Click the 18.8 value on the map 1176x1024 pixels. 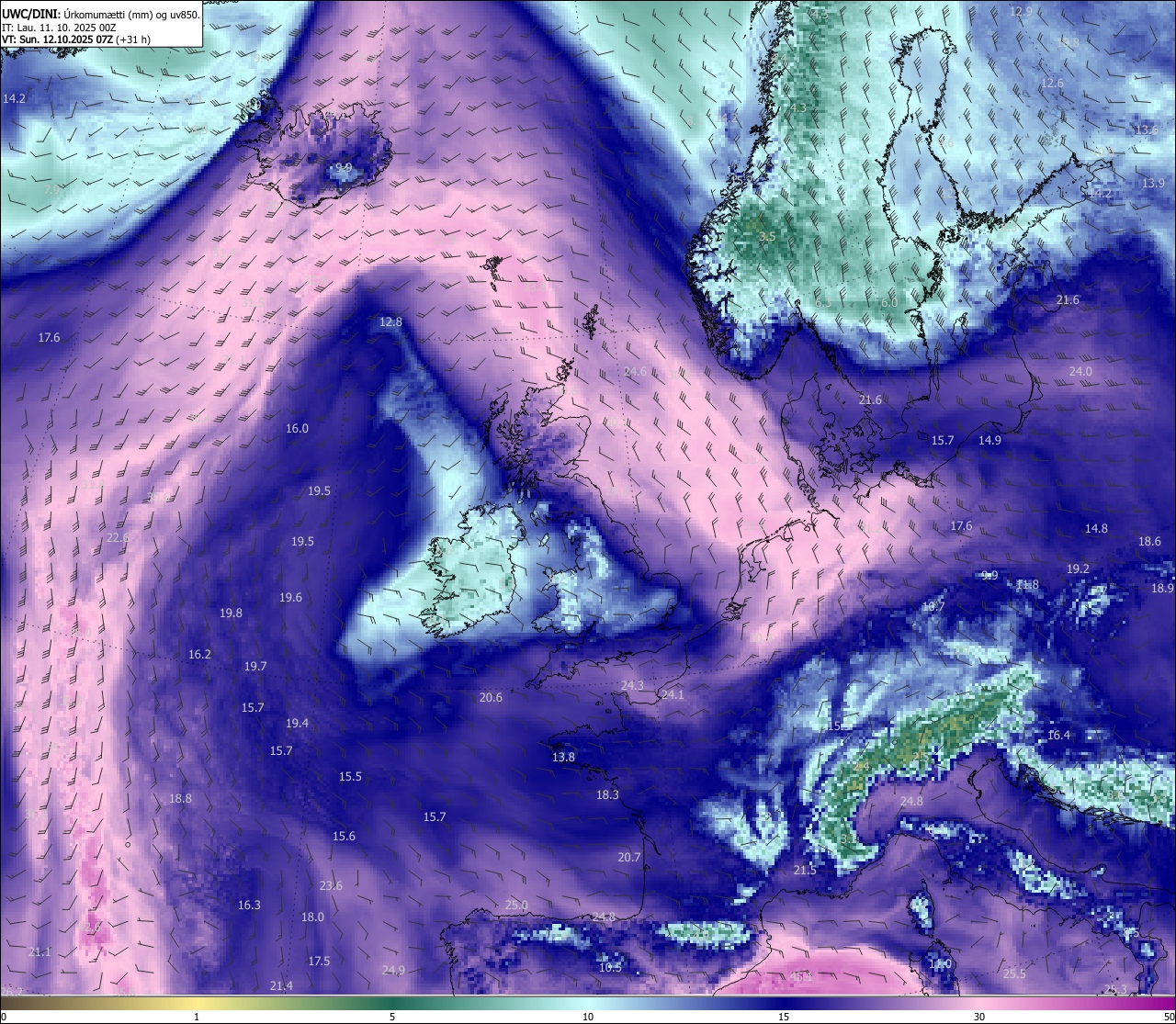point(180,799)
